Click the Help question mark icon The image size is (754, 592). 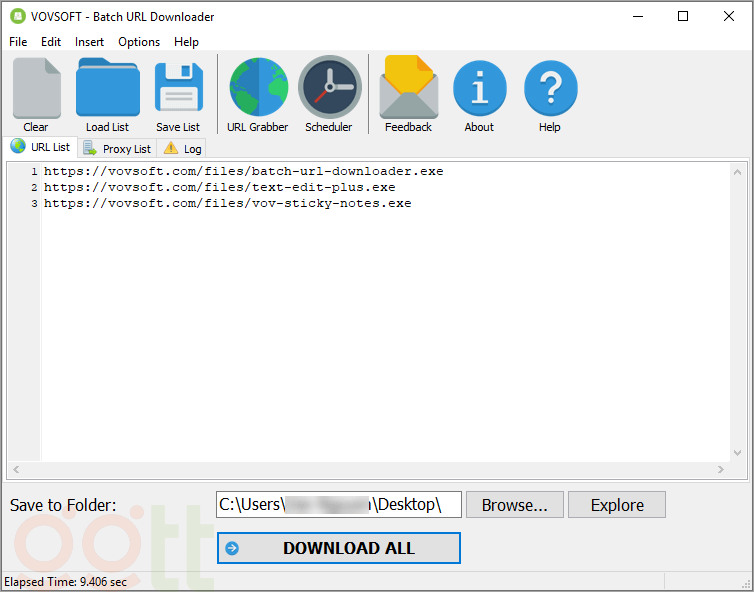[550, 90]
